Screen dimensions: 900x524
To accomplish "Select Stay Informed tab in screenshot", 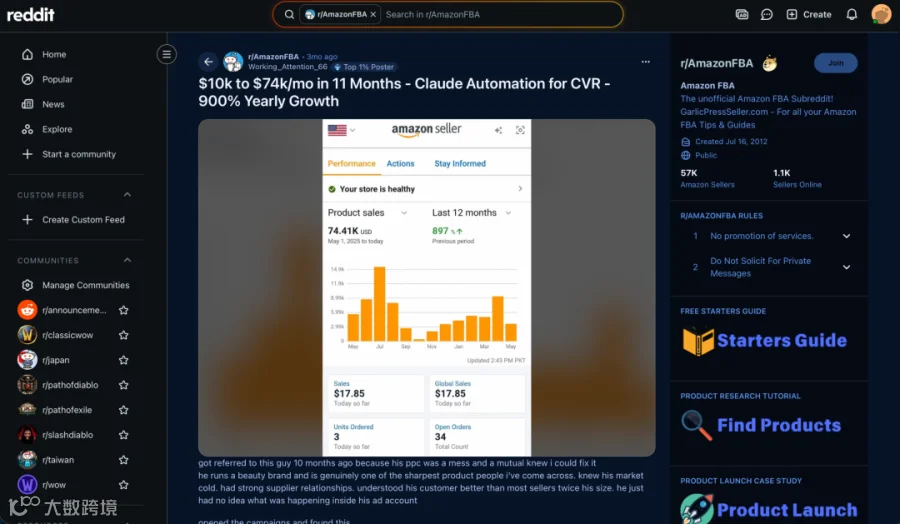I will (x=460, y=164).
